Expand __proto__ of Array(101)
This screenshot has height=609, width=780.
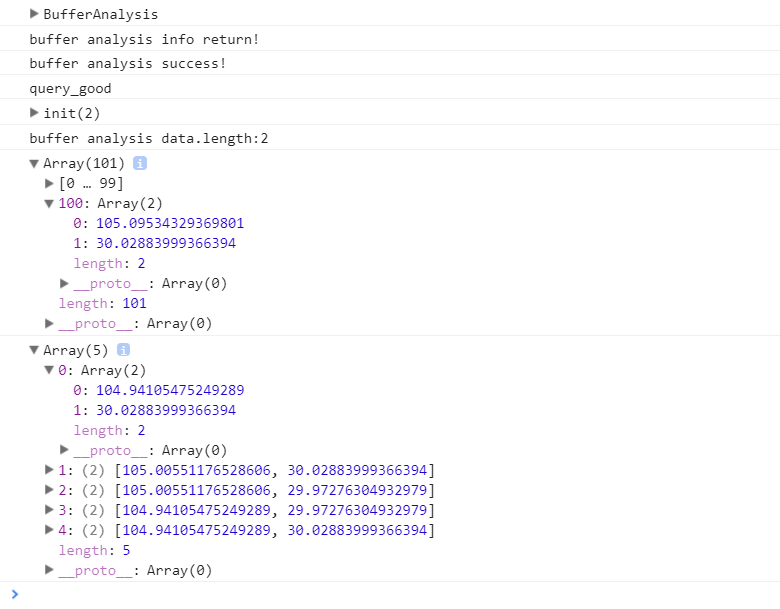[x=50, y=323]
